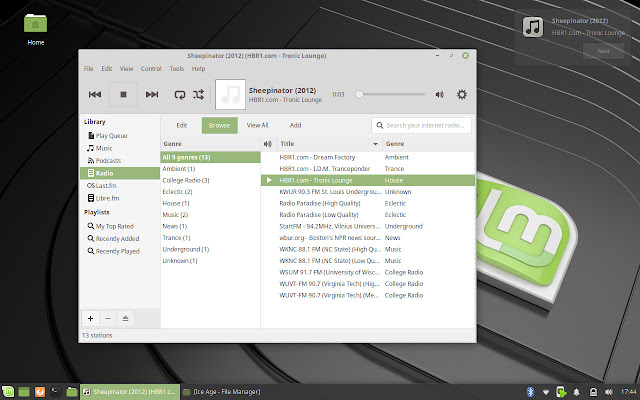This screenshot has width=640, height=400.
Task: Select HBR1.com - I.D.M. Tranceponder station
Action: click(x=368, y=169)
